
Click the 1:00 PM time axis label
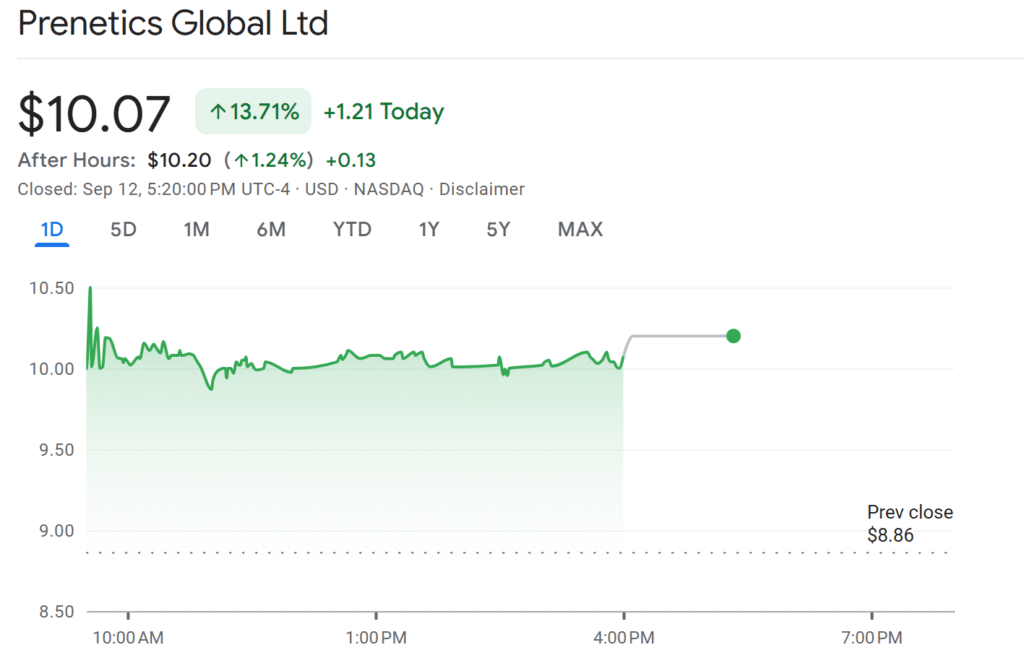pos(376,637)
